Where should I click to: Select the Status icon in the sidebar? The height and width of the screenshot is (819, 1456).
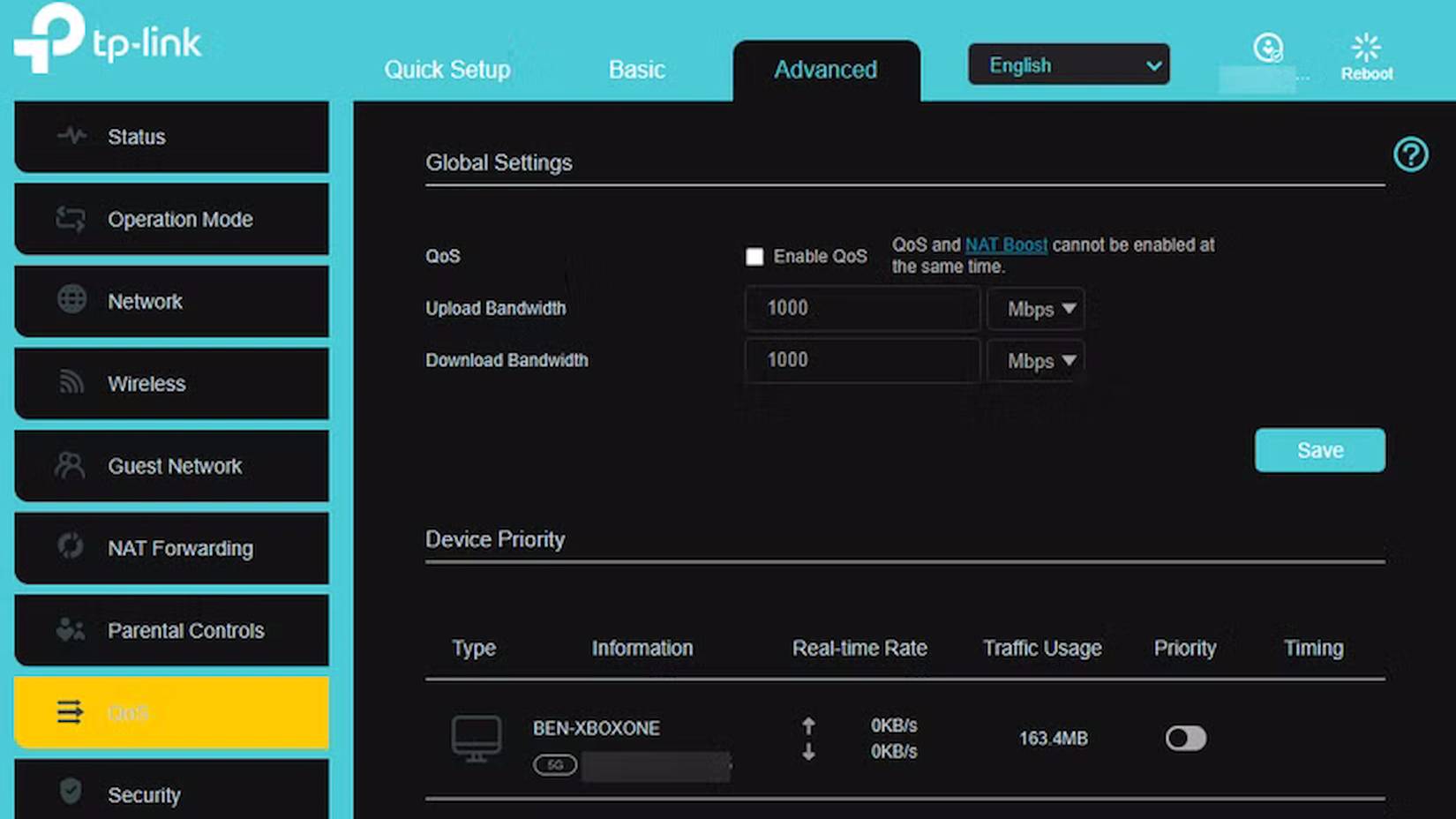pyautogui.click(x=70, y=137)
